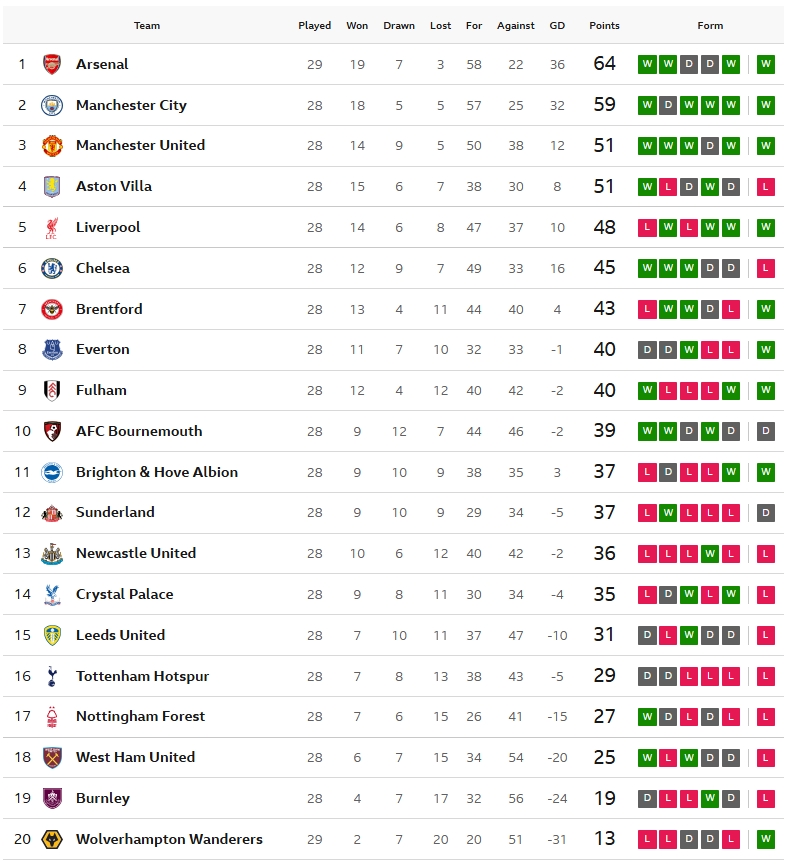788x864 pixels.
Task: Click the Arsenal club crest icon
Action: [52, 64]
